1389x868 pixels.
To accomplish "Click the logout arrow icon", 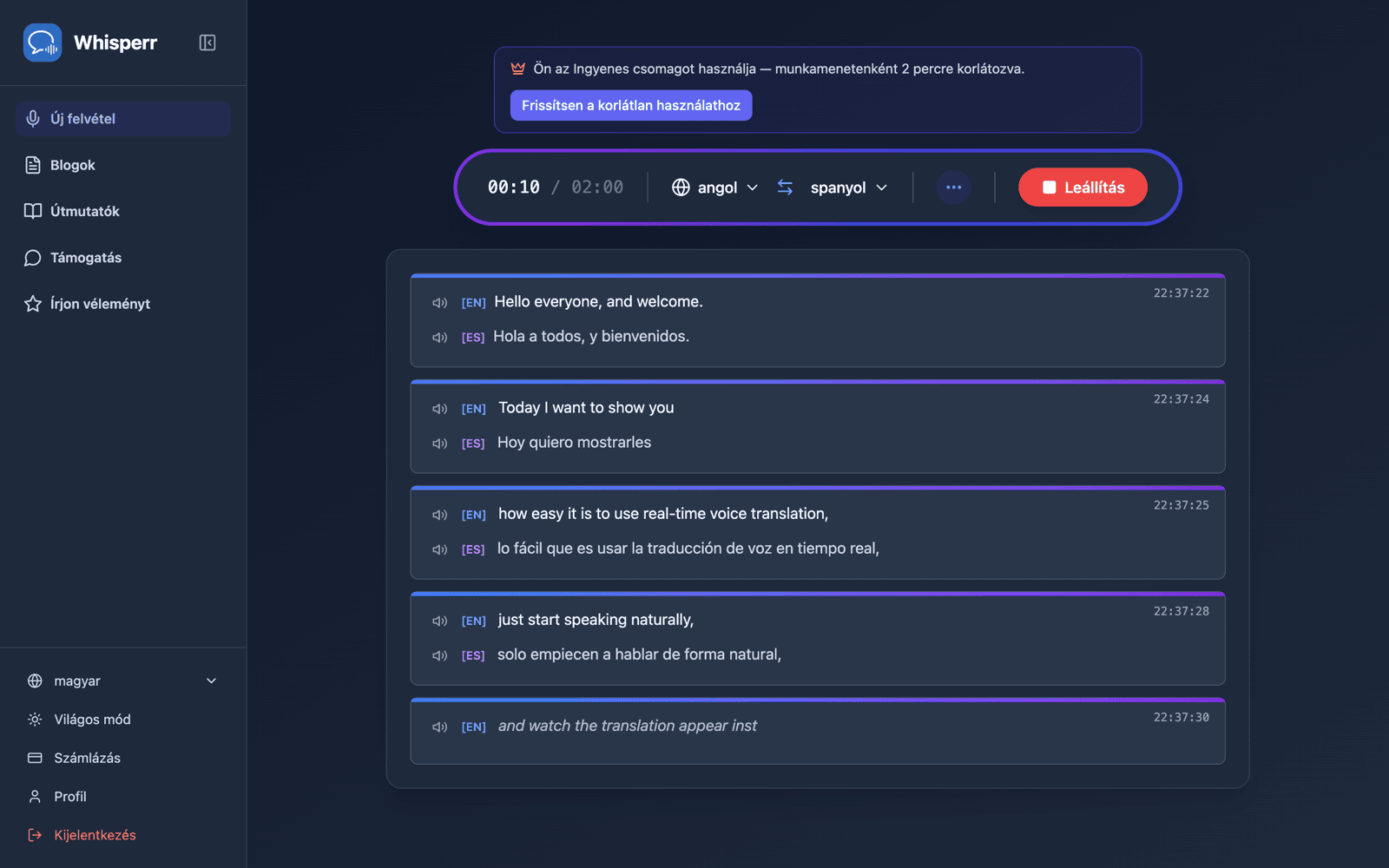I will [x=35, y=835].
